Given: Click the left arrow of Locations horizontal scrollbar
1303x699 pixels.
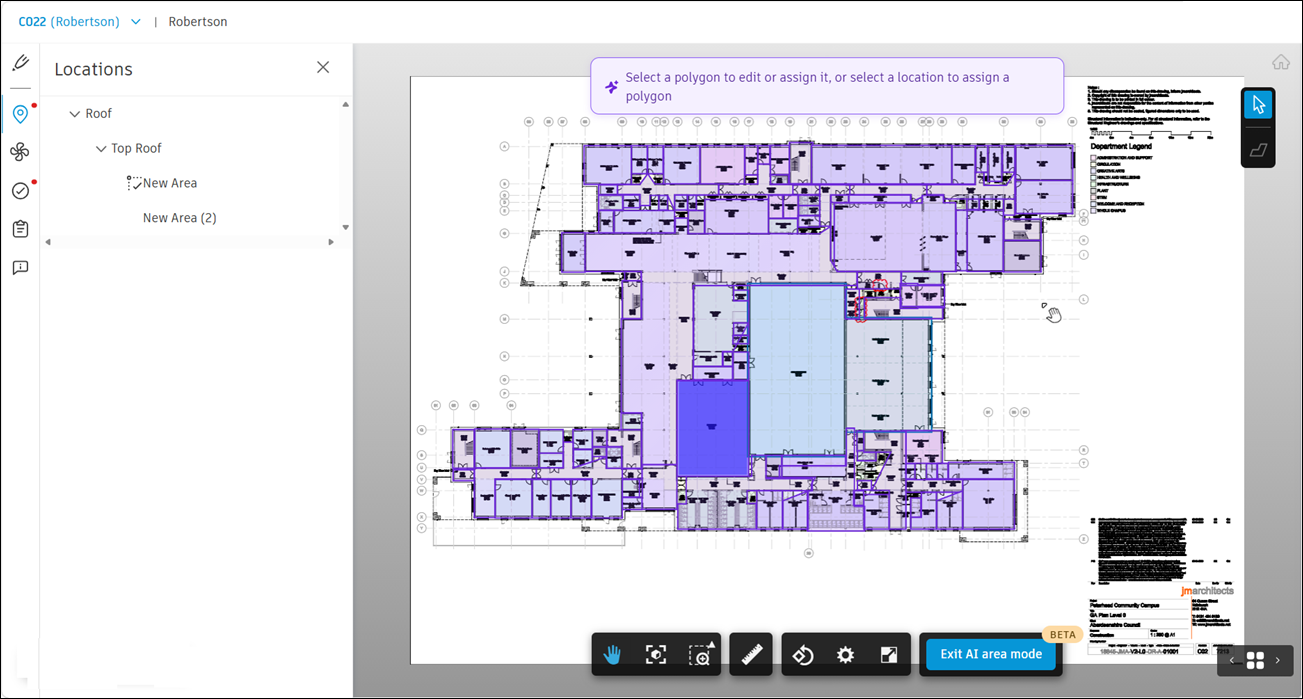Looking at the screenshot, I should pos(47,242).
